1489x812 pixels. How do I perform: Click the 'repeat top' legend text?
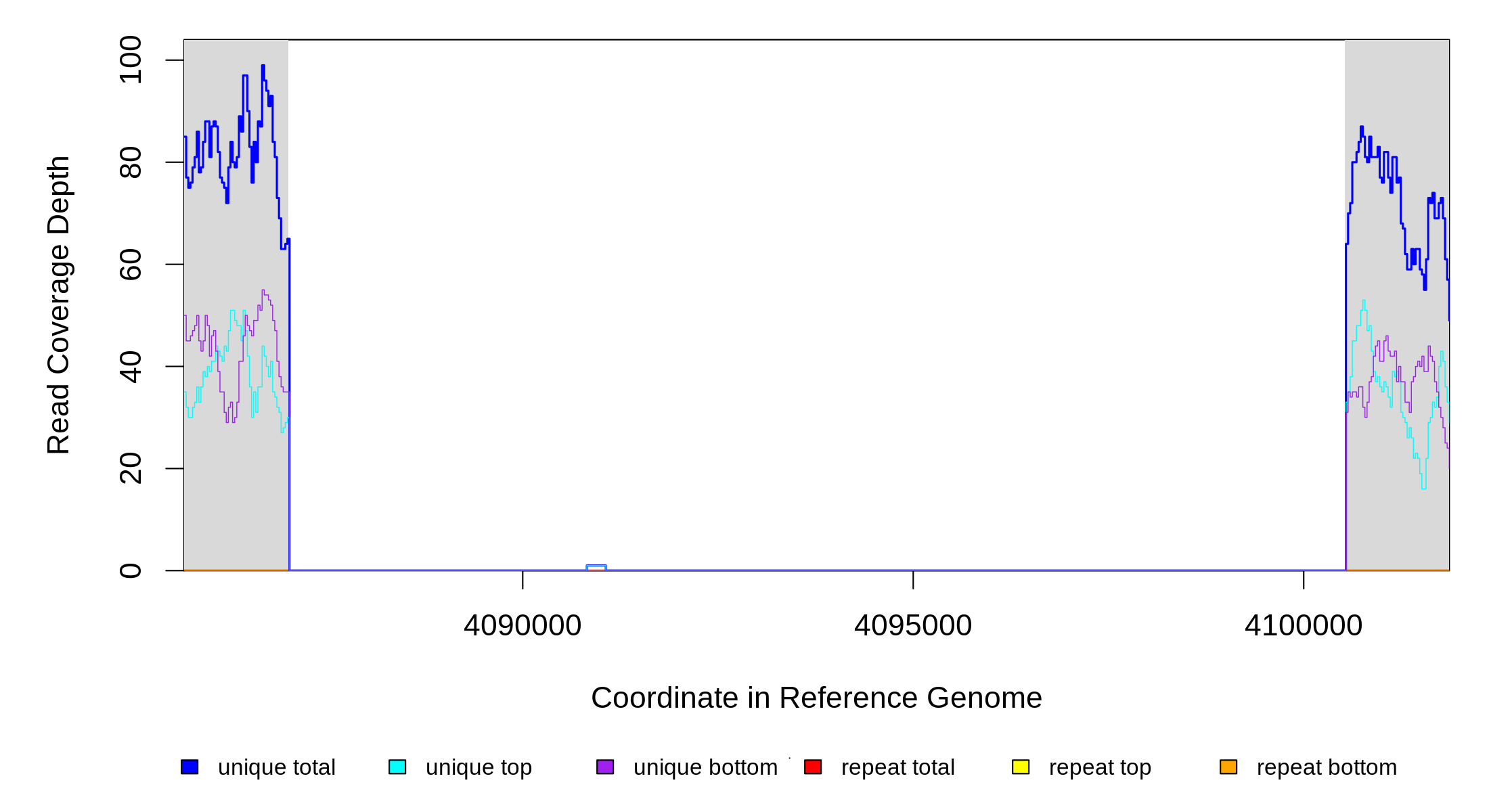coord(1100,767)
